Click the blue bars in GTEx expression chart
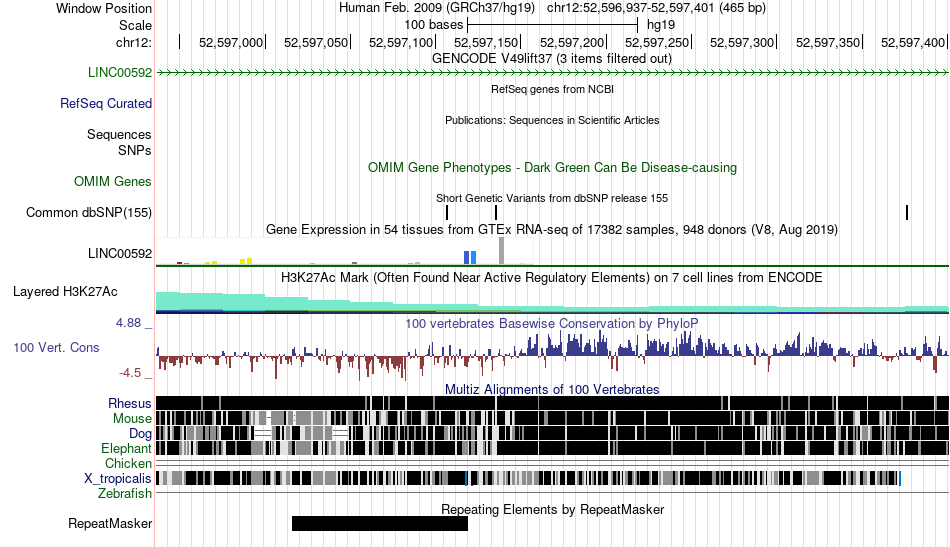The width and height of the screenshot is (950, 547). pos(470,257)
